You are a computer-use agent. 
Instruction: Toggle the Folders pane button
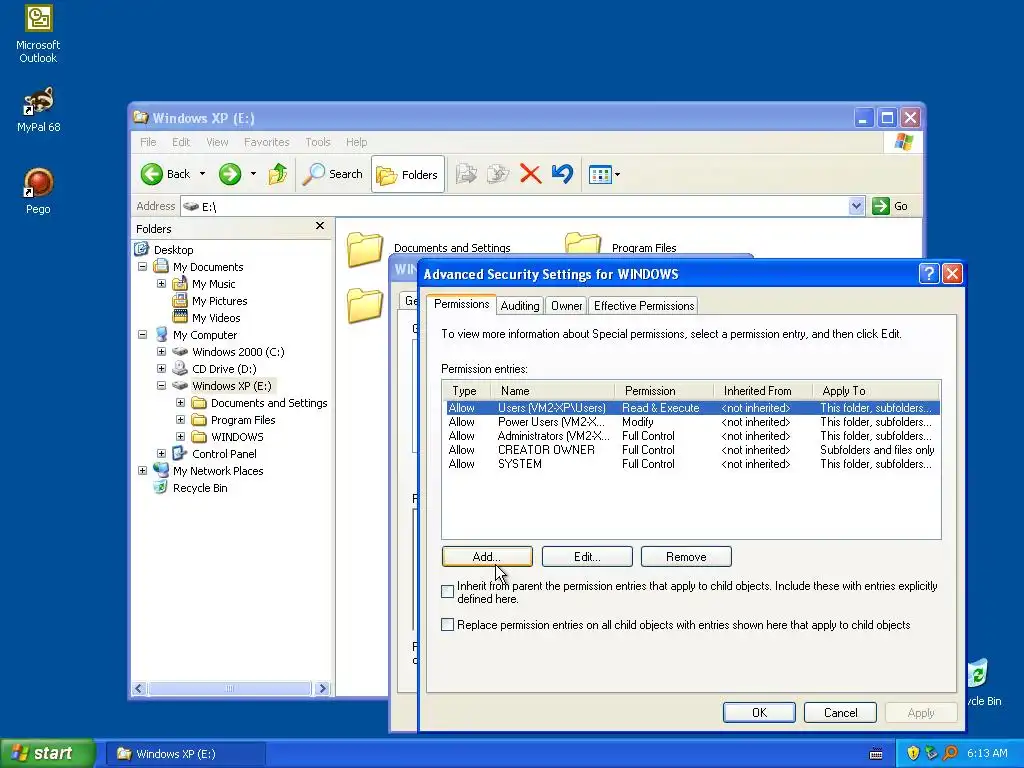click(408, 174)
